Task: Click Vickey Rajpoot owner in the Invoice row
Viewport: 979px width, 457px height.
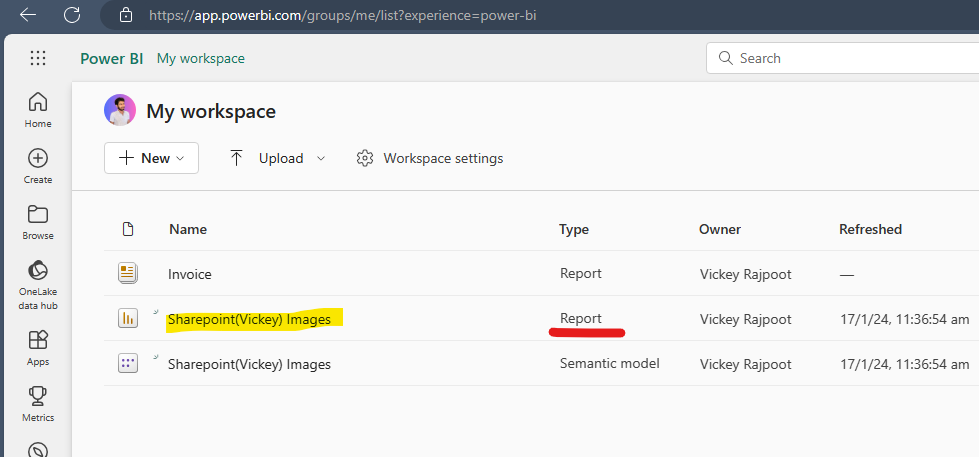Action: 745,274
